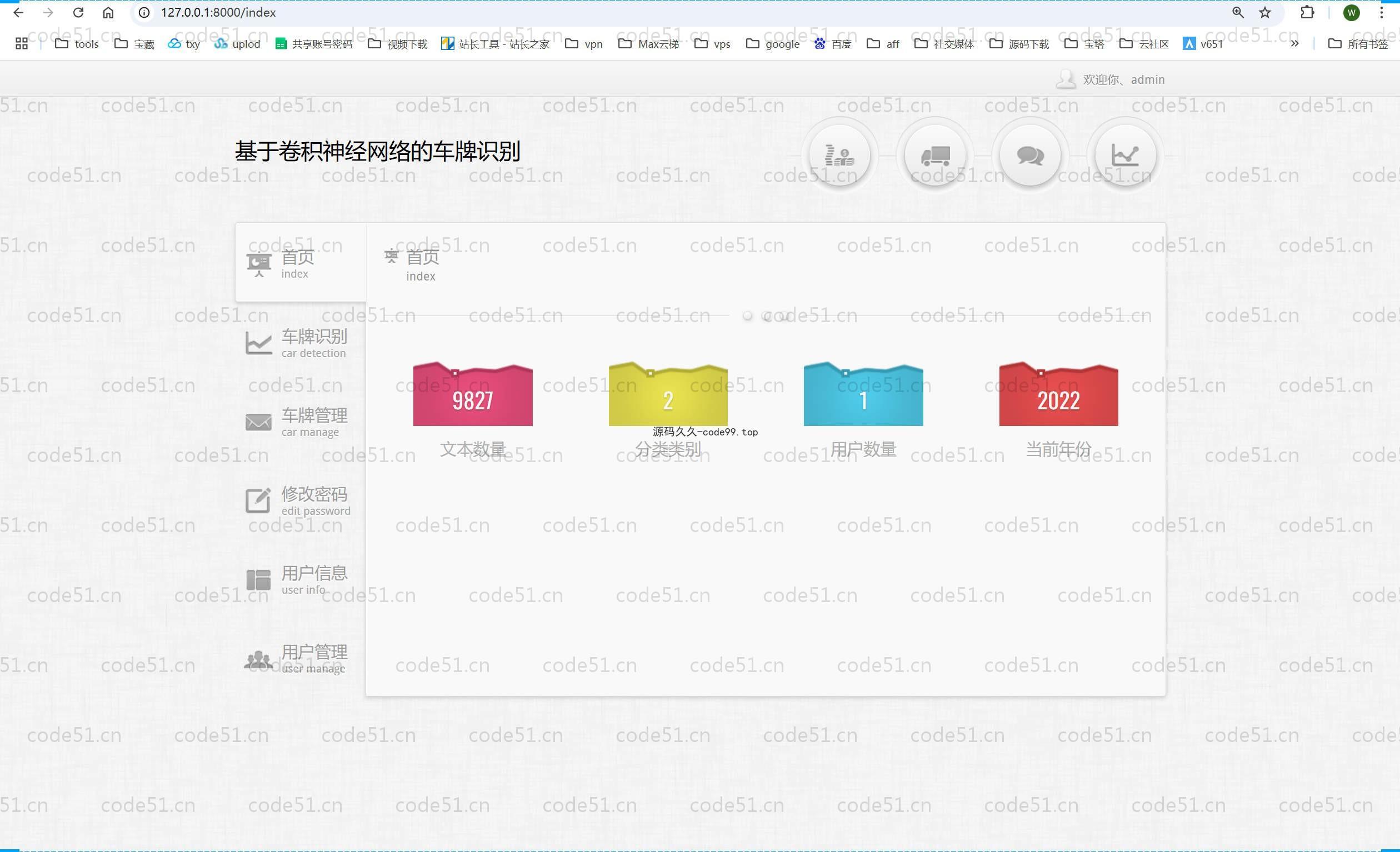Viewport: 1400px width, 852px height.
Task: Click the delivery truck round icon
Action: pos(934,155)
